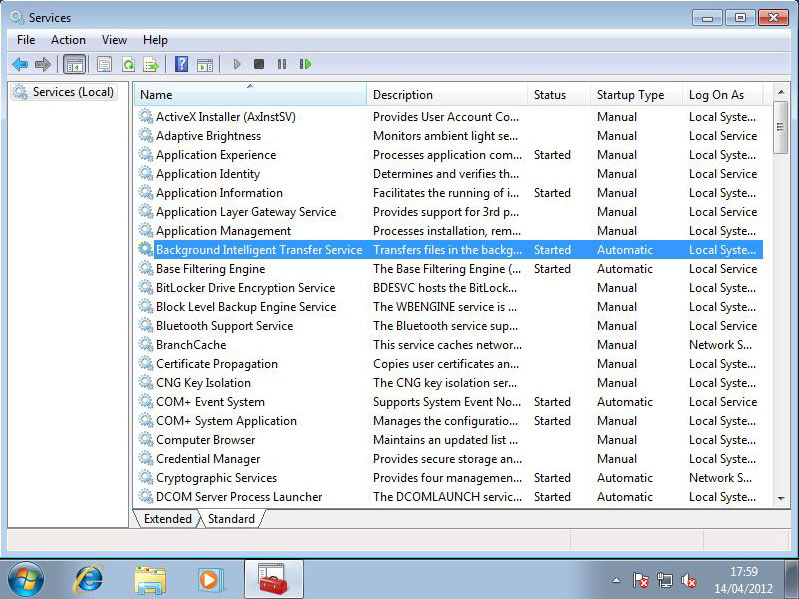The width and height of the screenshot is (799, 599).
Task: Open the Help menu
Action: pyautogui.click(x=155, y=40)
